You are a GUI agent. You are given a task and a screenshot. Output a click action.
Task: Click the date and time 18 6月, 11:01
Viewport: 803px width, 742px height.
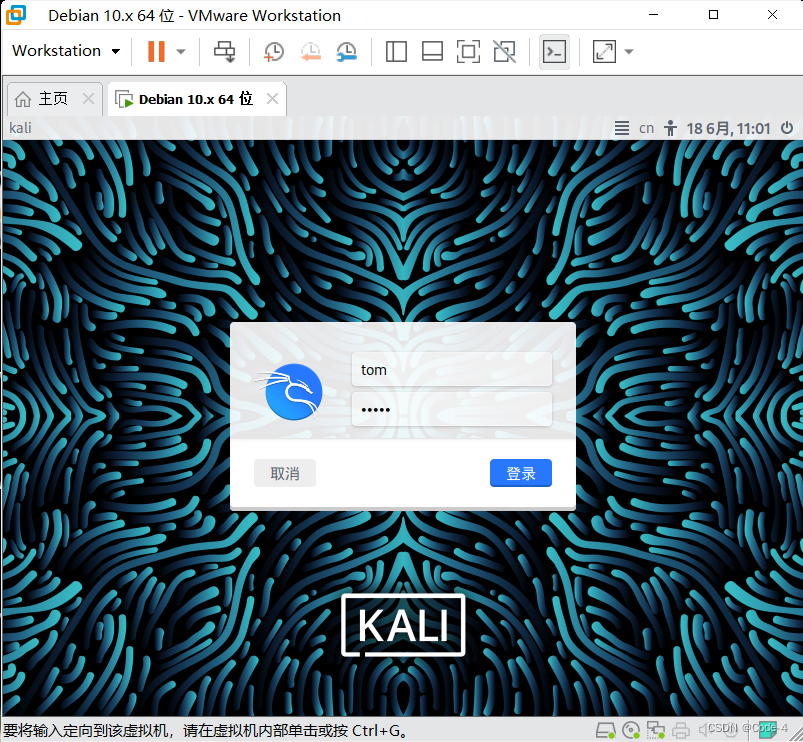(728, 128)
